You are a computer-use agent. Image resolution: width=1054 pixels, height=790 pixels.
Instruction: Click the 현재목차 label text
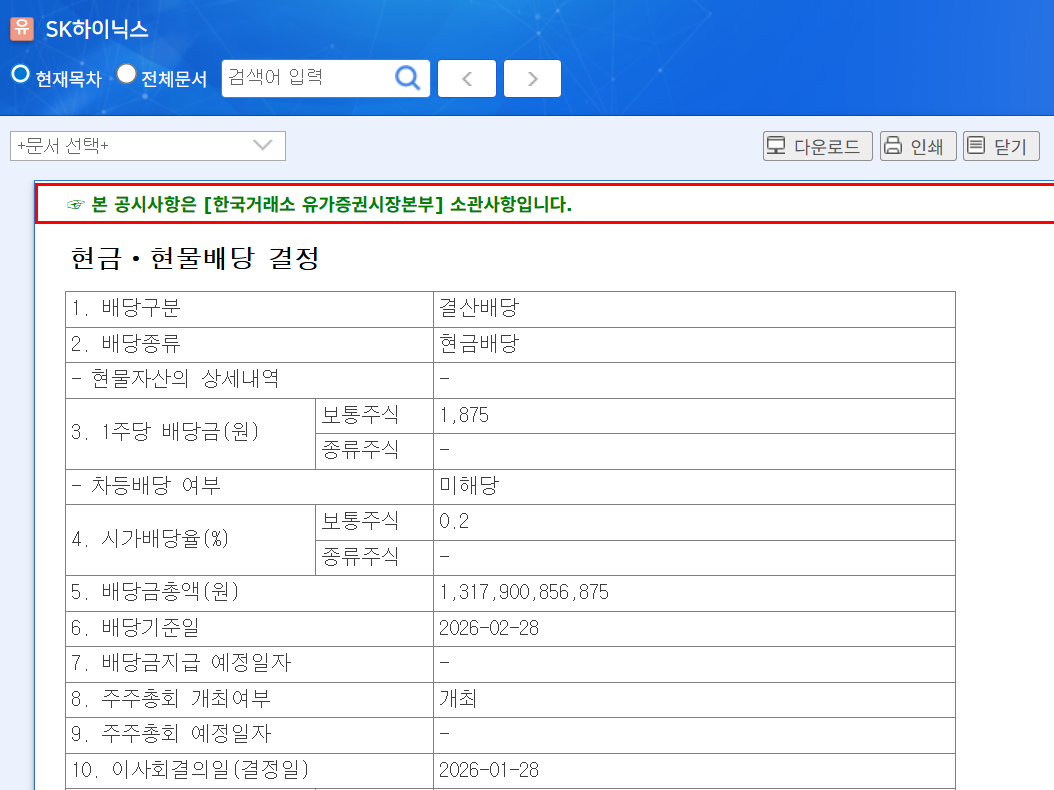click(69, 79)
